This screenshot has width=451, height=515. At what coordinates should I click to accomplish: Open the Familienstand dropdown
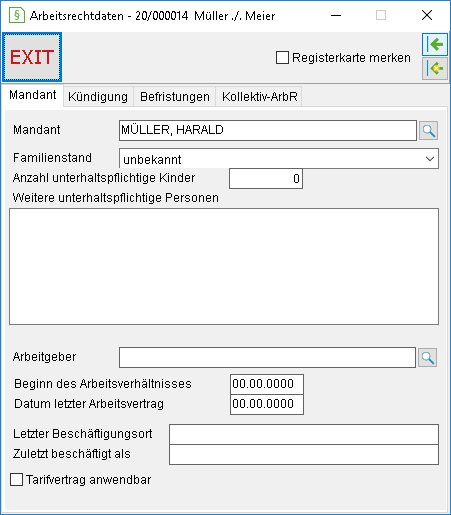click(279, 159)
